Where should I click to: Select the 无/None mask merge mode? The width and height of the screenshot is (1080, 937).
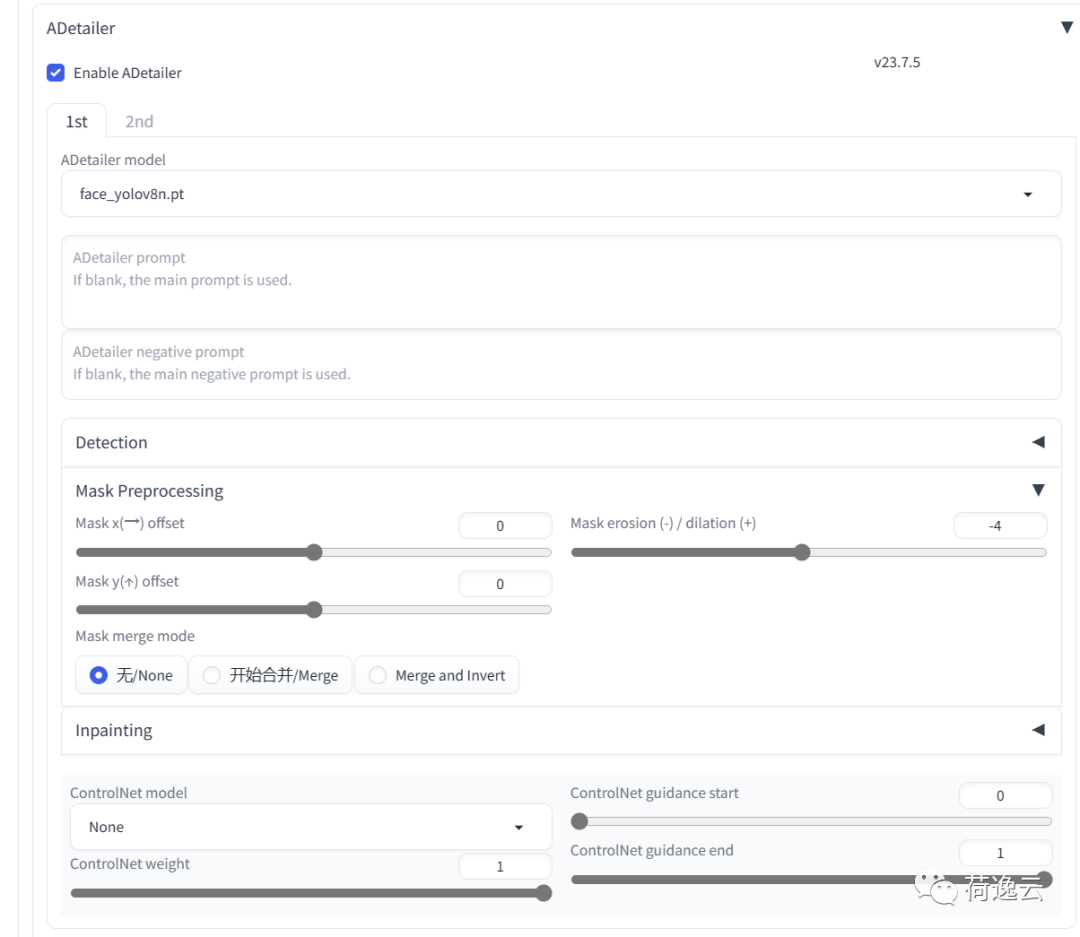click(99, 676)
